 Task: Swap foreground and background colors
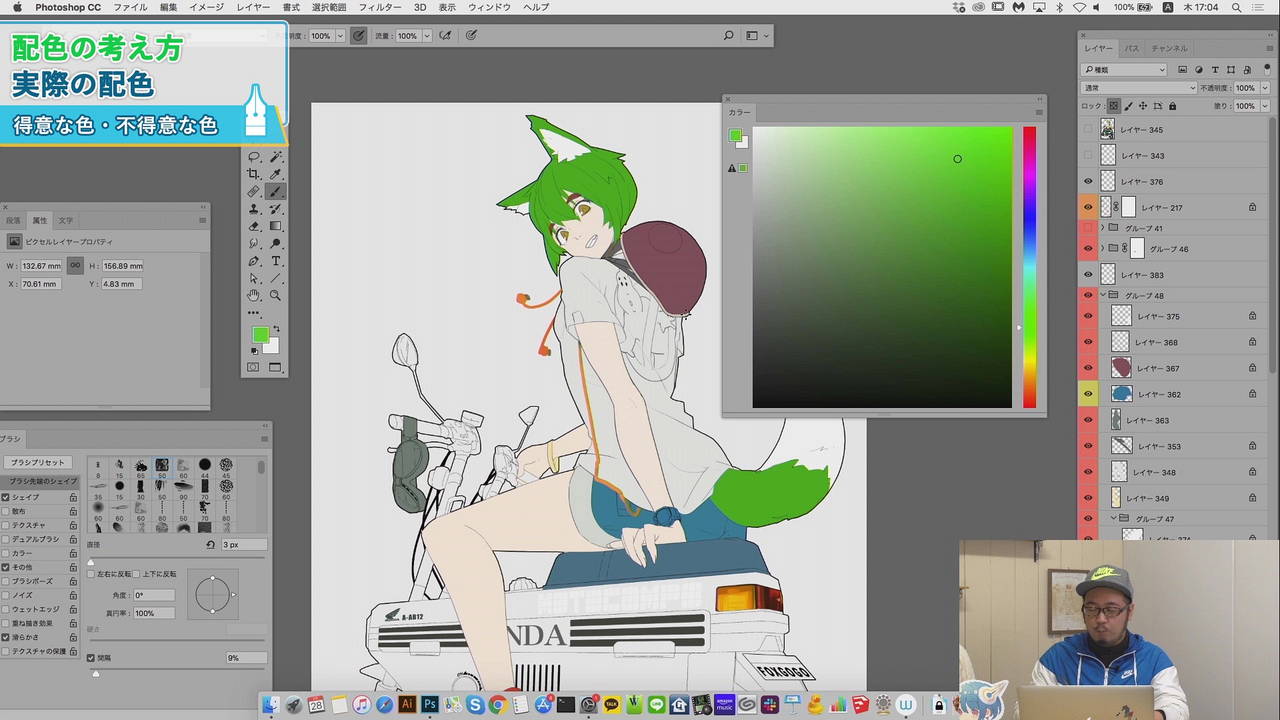click(x=276, y=329)
